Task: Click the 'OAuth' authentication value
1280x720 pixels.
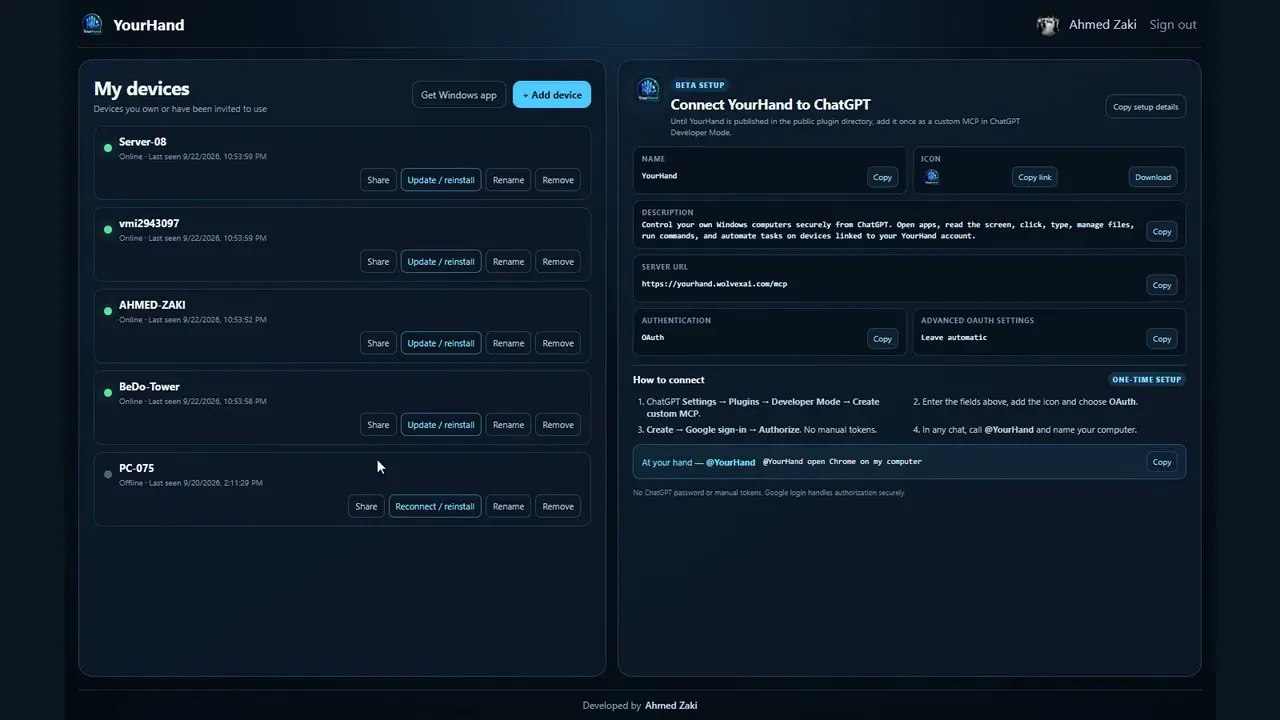Action: [653, 338]
